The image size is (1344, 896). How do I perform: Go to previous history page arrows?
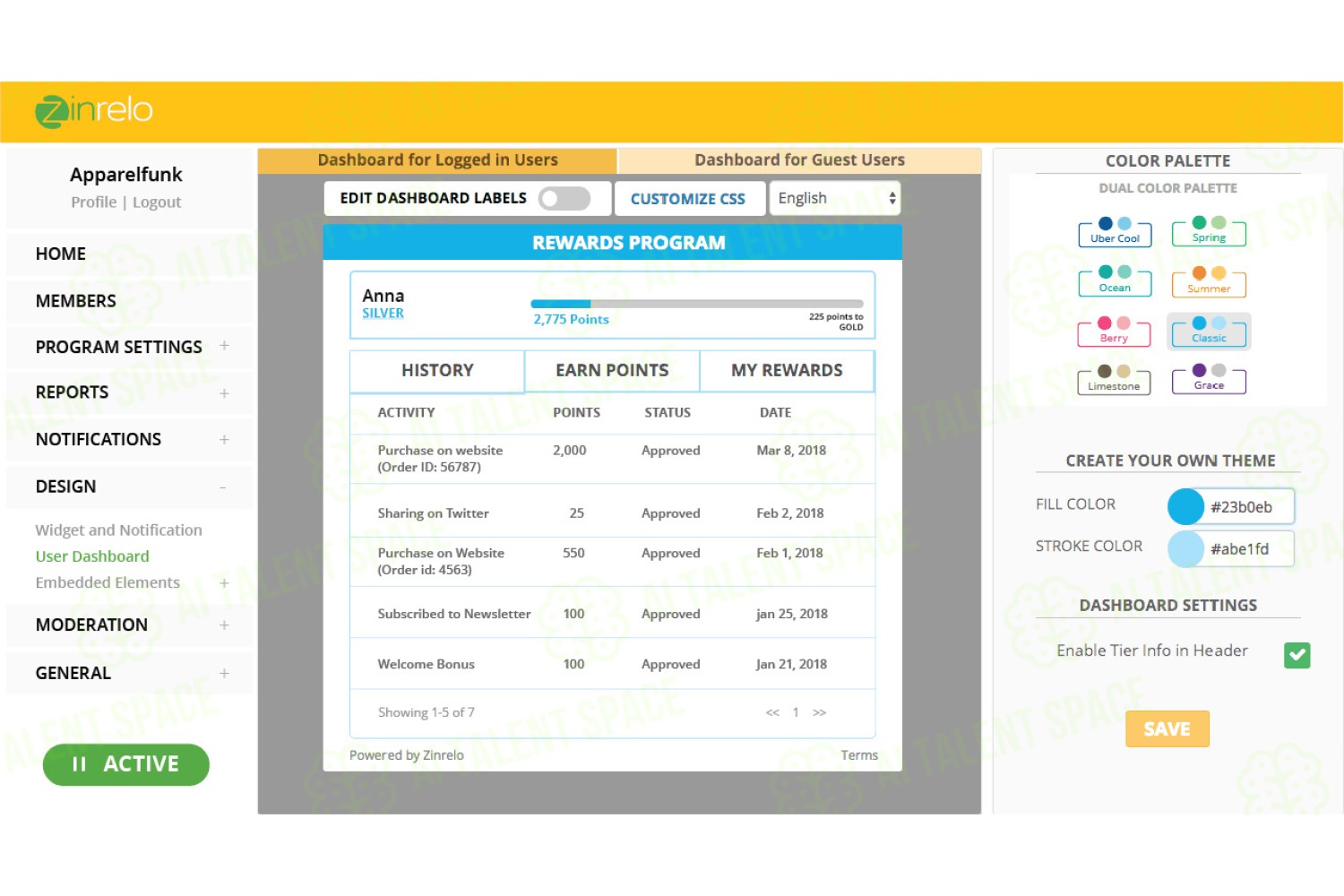click(x=772, y=712)
